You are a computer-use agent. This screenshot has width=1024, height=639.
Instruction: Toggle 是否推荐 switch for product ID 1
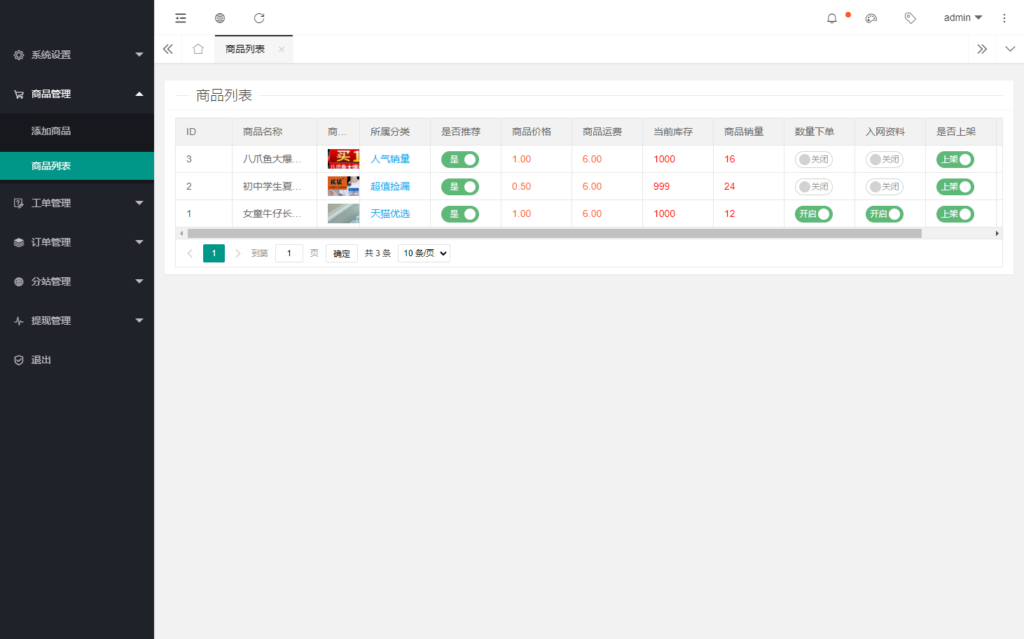tap(460, 214)
